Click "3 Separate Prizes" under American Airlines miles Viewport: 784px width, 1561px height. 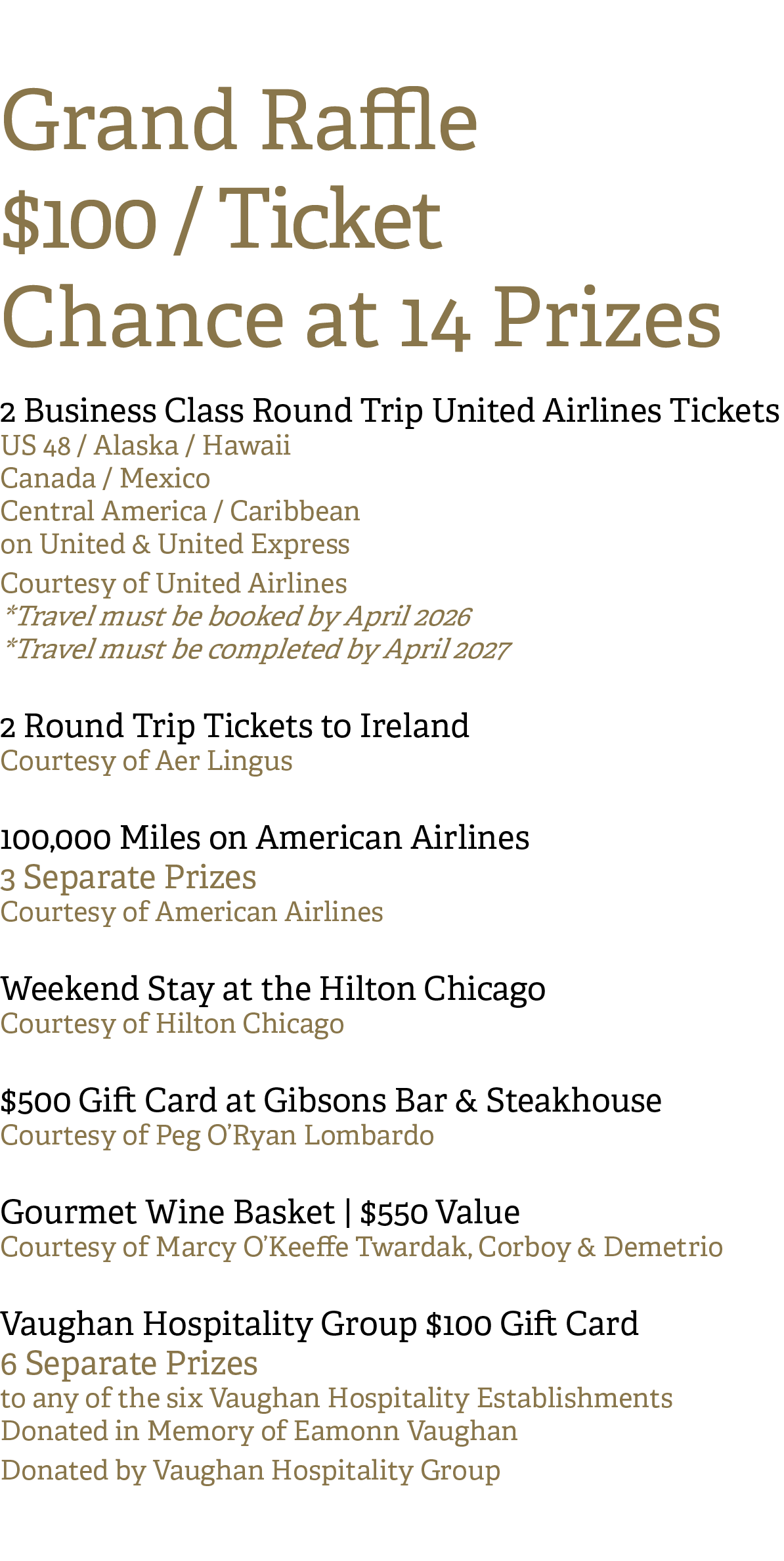(x=128, y=878)
